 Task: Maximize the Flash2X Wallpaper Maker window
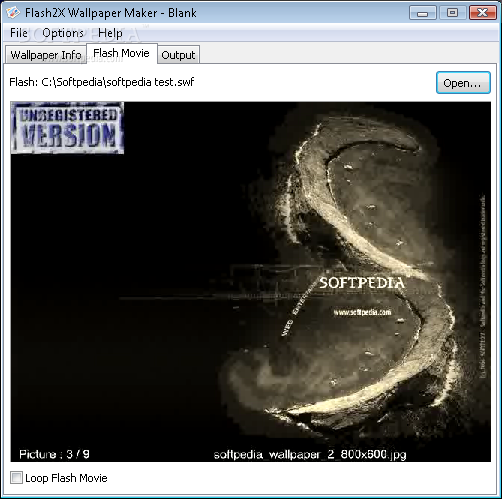pos(452,13)
